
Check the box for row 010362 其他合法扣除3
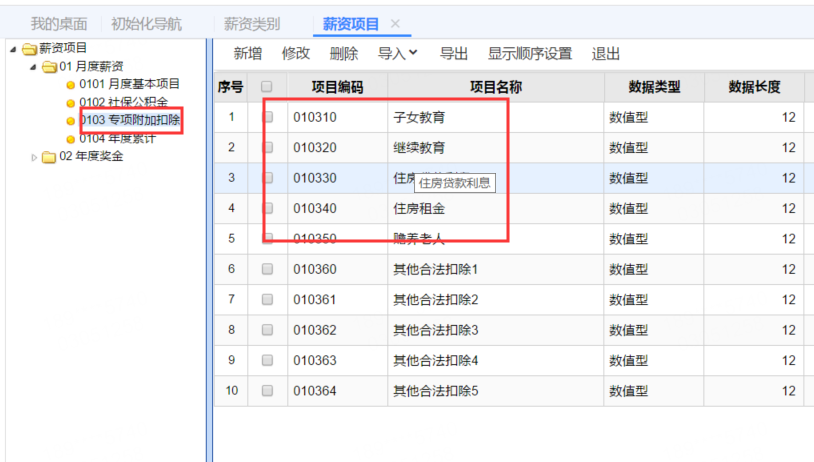(267, 330)
